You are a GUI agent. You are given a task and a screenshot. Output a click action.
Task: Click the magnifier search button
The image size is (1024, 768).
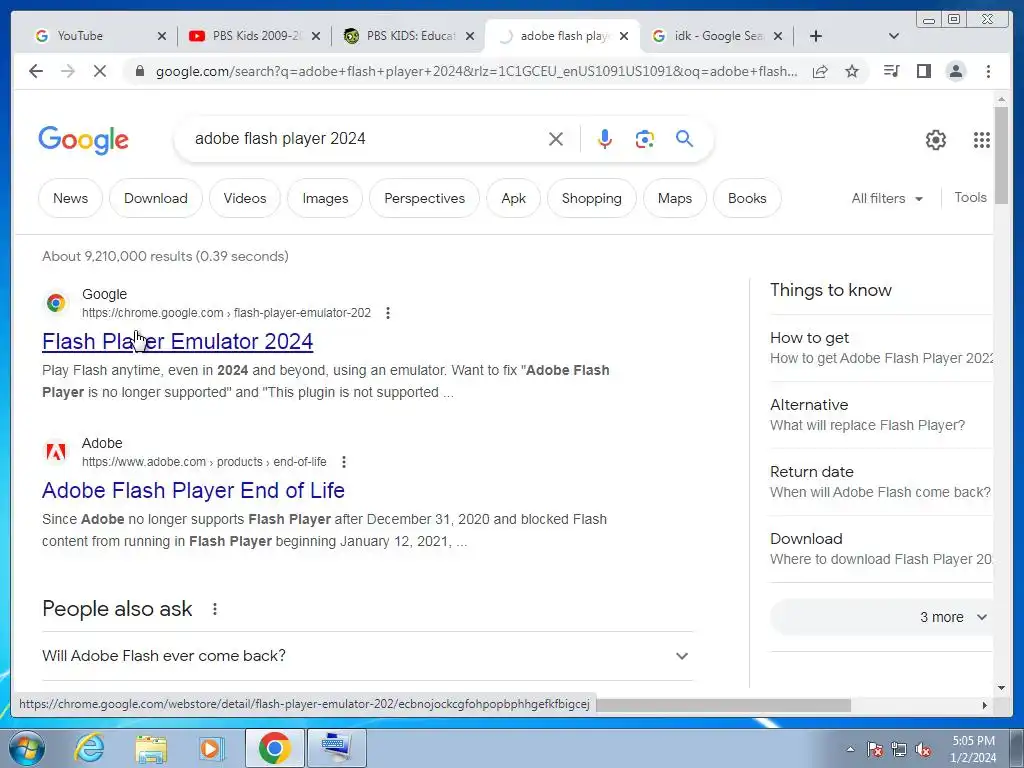click(684, 138)
